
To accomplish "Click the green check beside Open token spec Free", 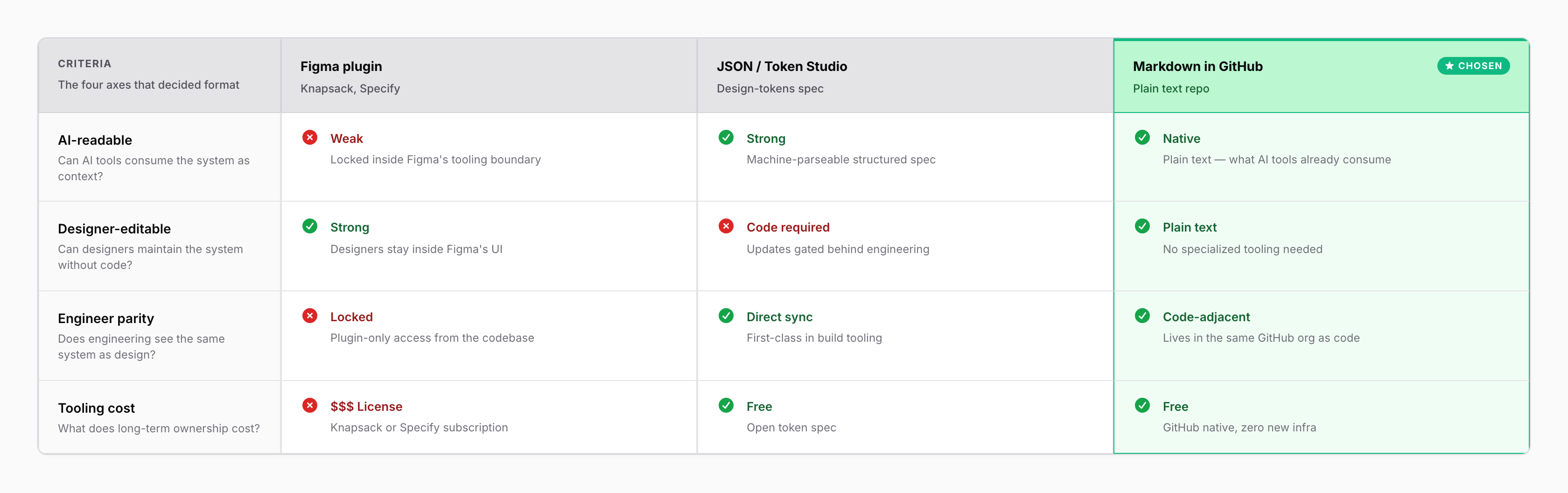I will click(726, 405).
